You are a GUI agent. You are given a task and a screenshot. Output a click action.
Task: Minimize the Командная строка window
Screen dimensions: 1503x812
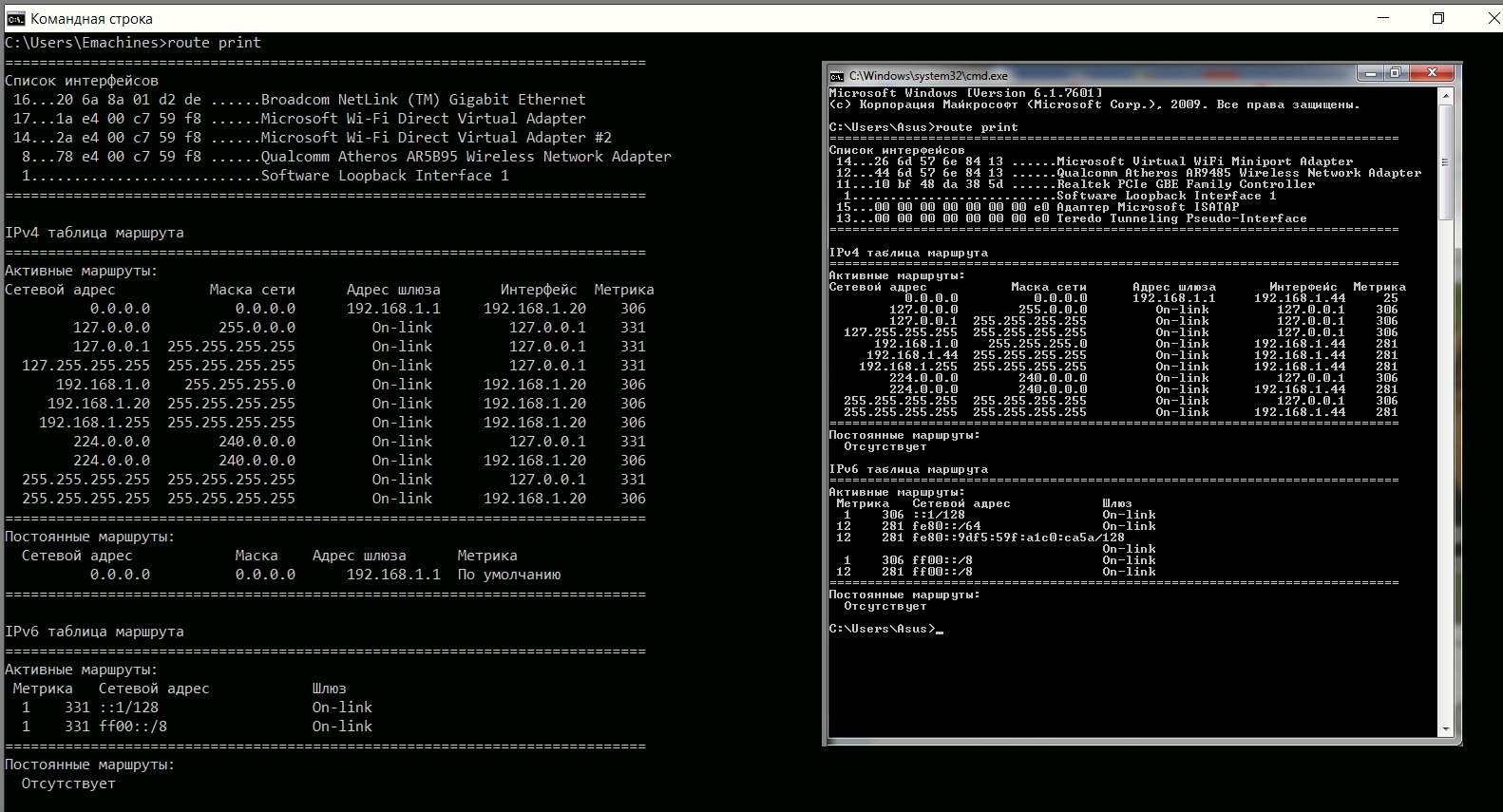[x=1383, y=18]
